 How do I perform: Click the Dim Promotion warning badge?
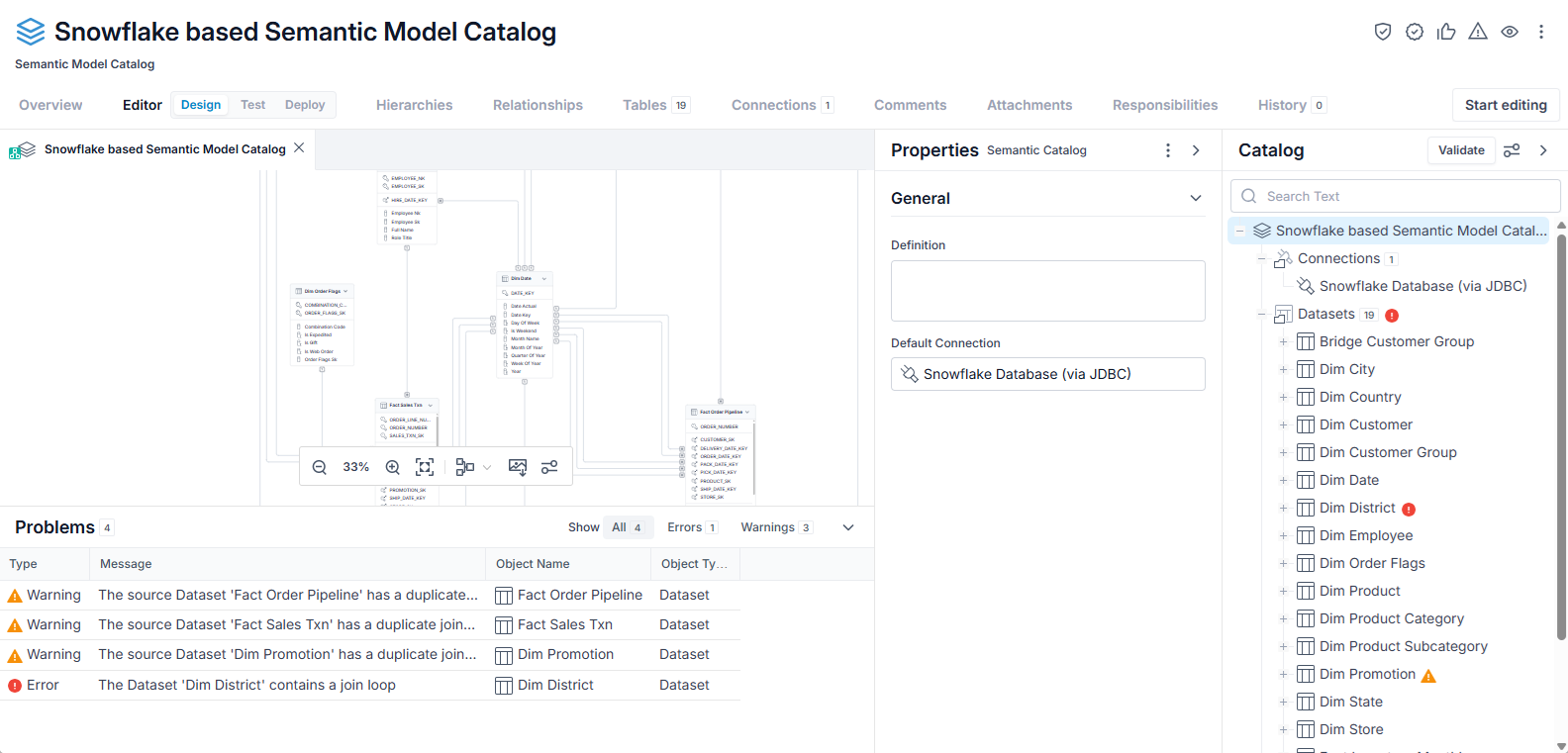tap(1428, 676)
